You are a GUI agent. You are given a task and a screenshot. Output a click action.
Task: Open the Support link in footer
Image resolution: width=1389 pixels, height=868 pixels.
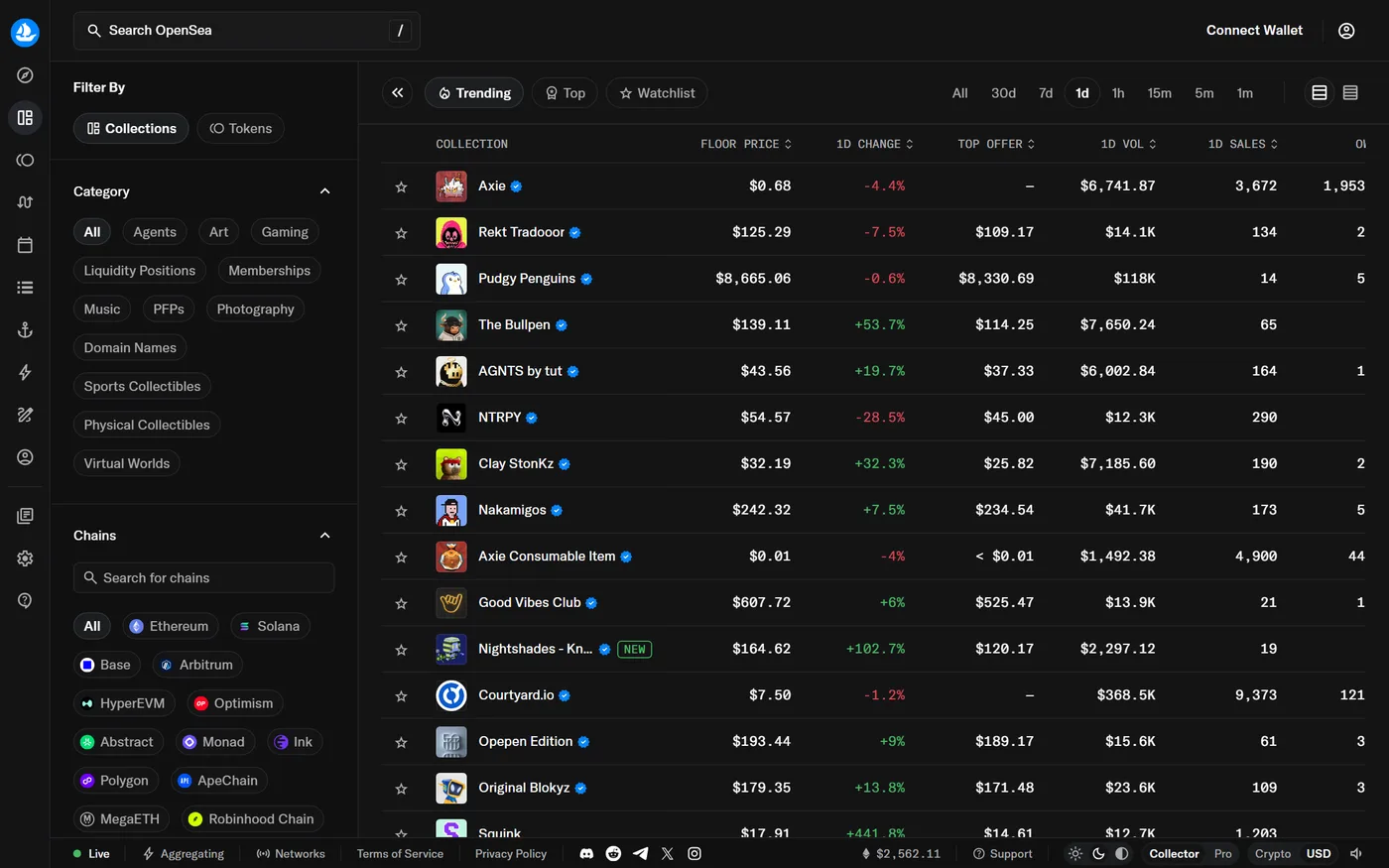1002,853
